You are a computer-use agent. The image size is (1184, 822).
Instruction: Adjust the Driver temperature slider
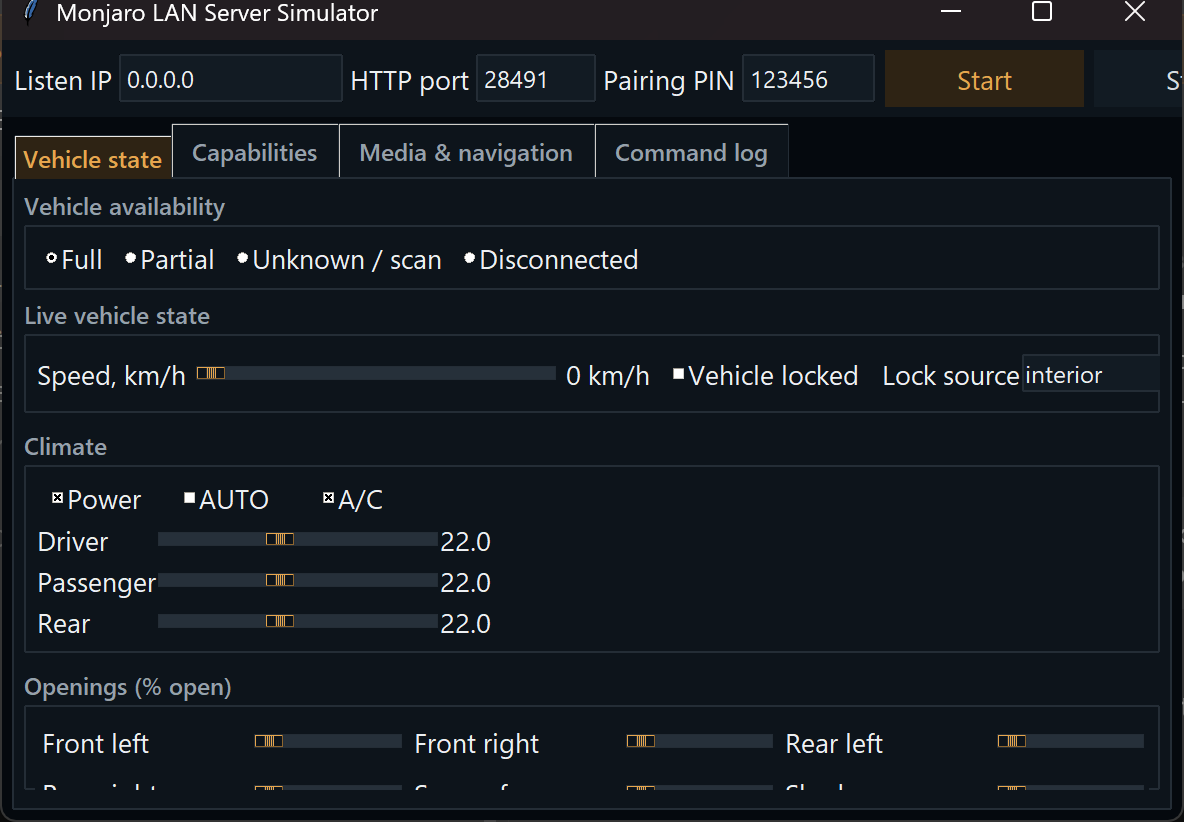pyautogui.click(x=298, y=539)
